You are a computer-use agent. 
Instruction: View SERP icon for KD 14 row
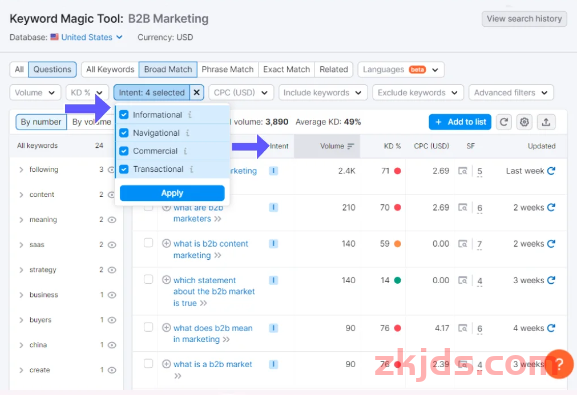tap(463, 280)
